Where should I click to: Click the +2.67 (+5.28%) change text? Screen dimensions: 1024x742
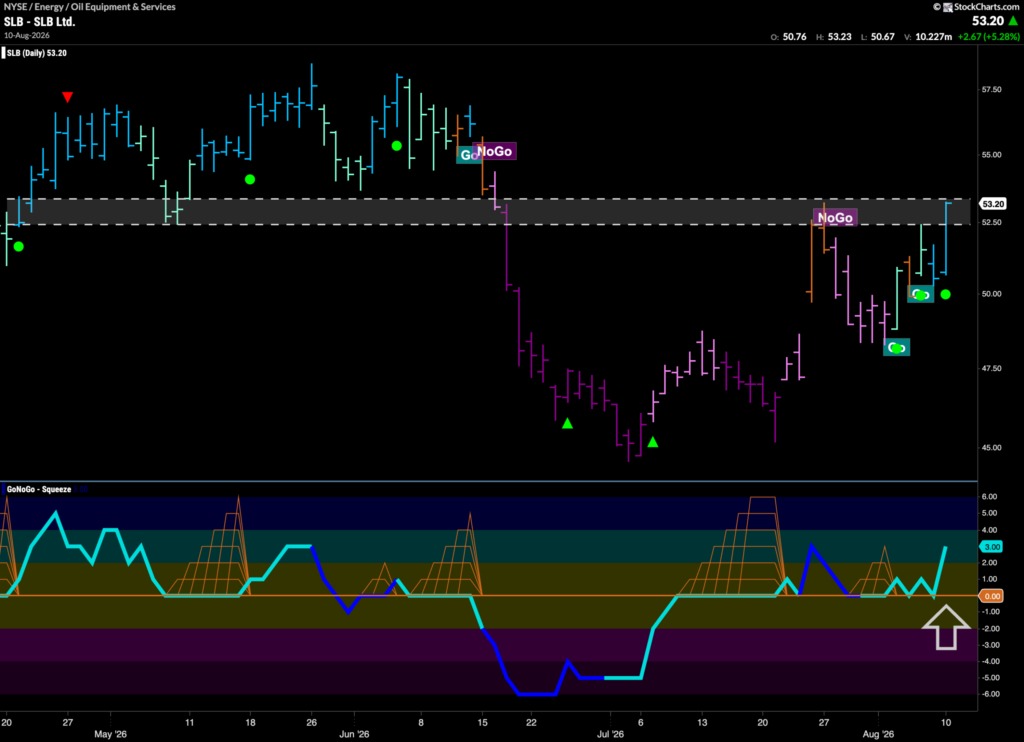(988, 37)
